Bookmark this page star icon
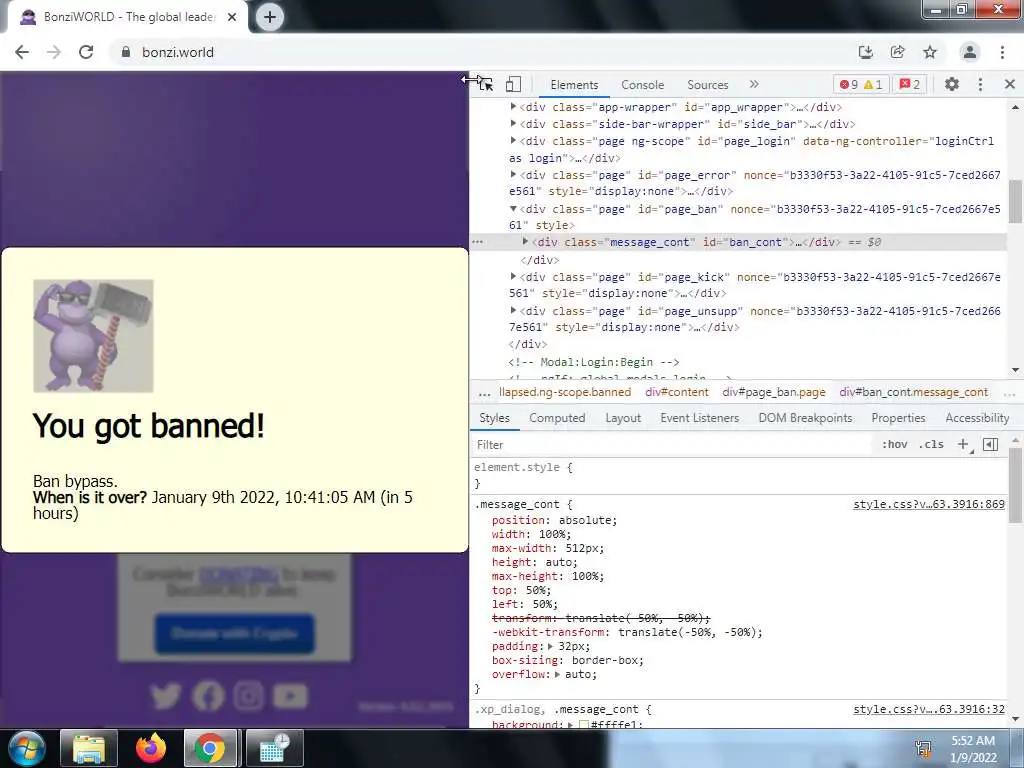The width and height of the screenshot is (1024, 768). click(x=930, y=52)
